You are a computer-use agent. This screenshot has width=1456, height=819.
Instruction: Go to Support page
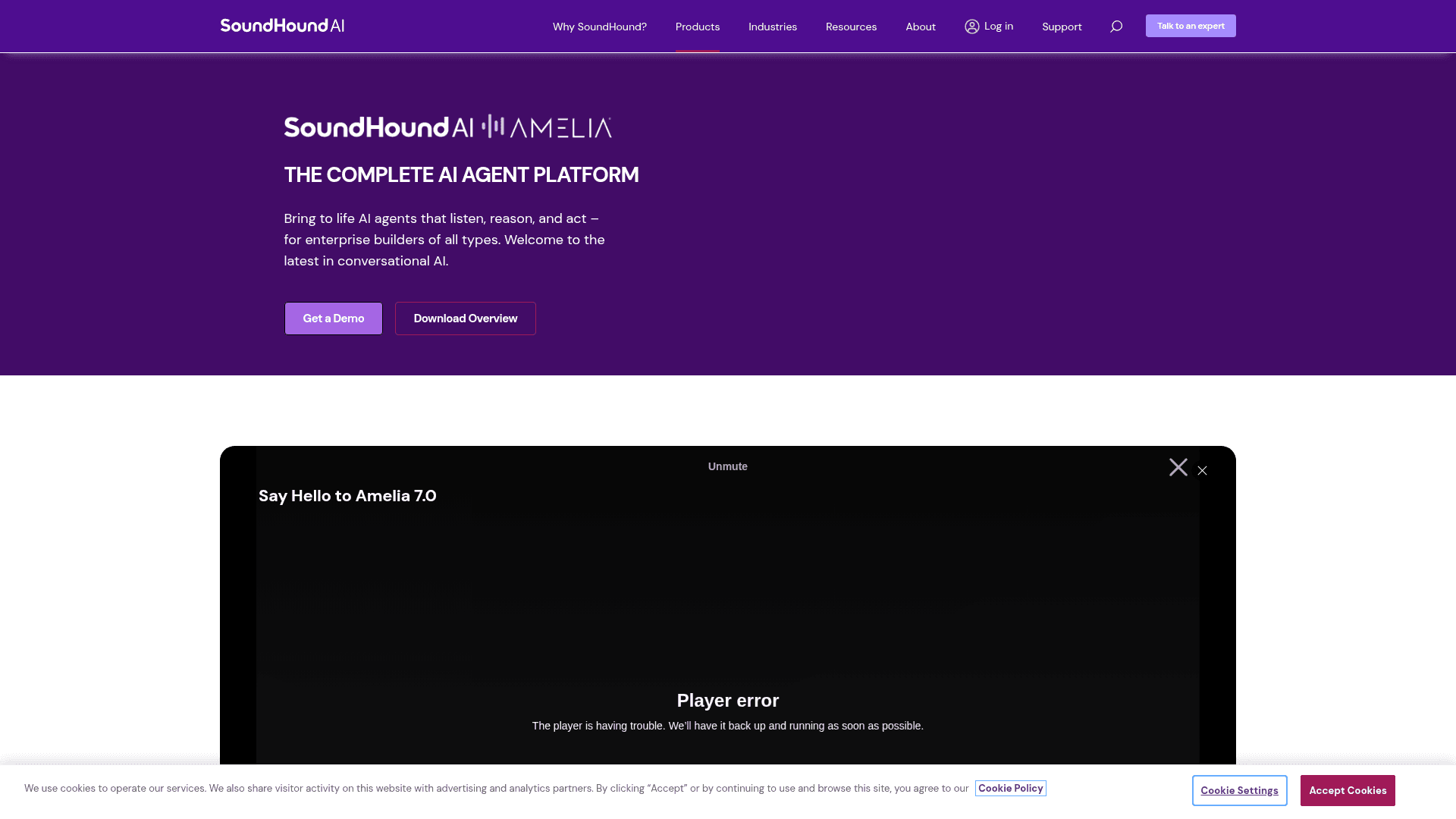[x=1062, y=27]
